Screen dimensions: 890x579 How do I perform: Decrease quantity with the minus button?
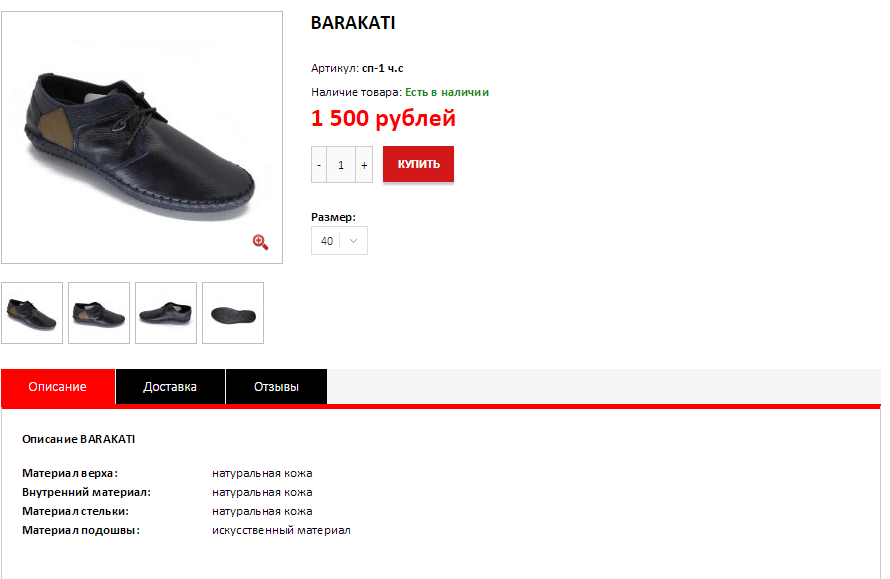tap(319, 165)
